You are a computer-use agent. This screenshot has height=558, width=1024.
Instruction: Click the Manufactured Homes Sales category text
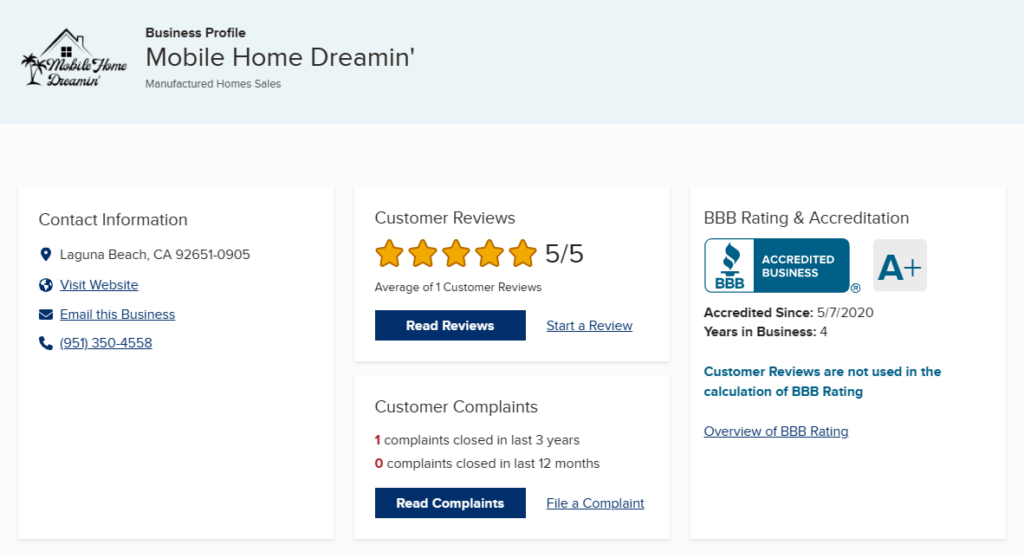(x=213, y=84)
